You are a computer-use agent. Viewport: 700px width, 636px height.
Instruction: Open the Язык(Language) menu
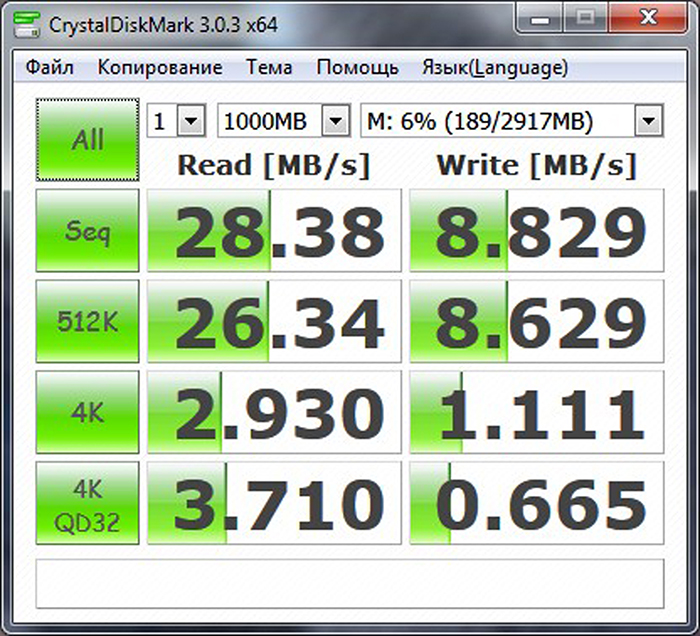tap(495, 68)
